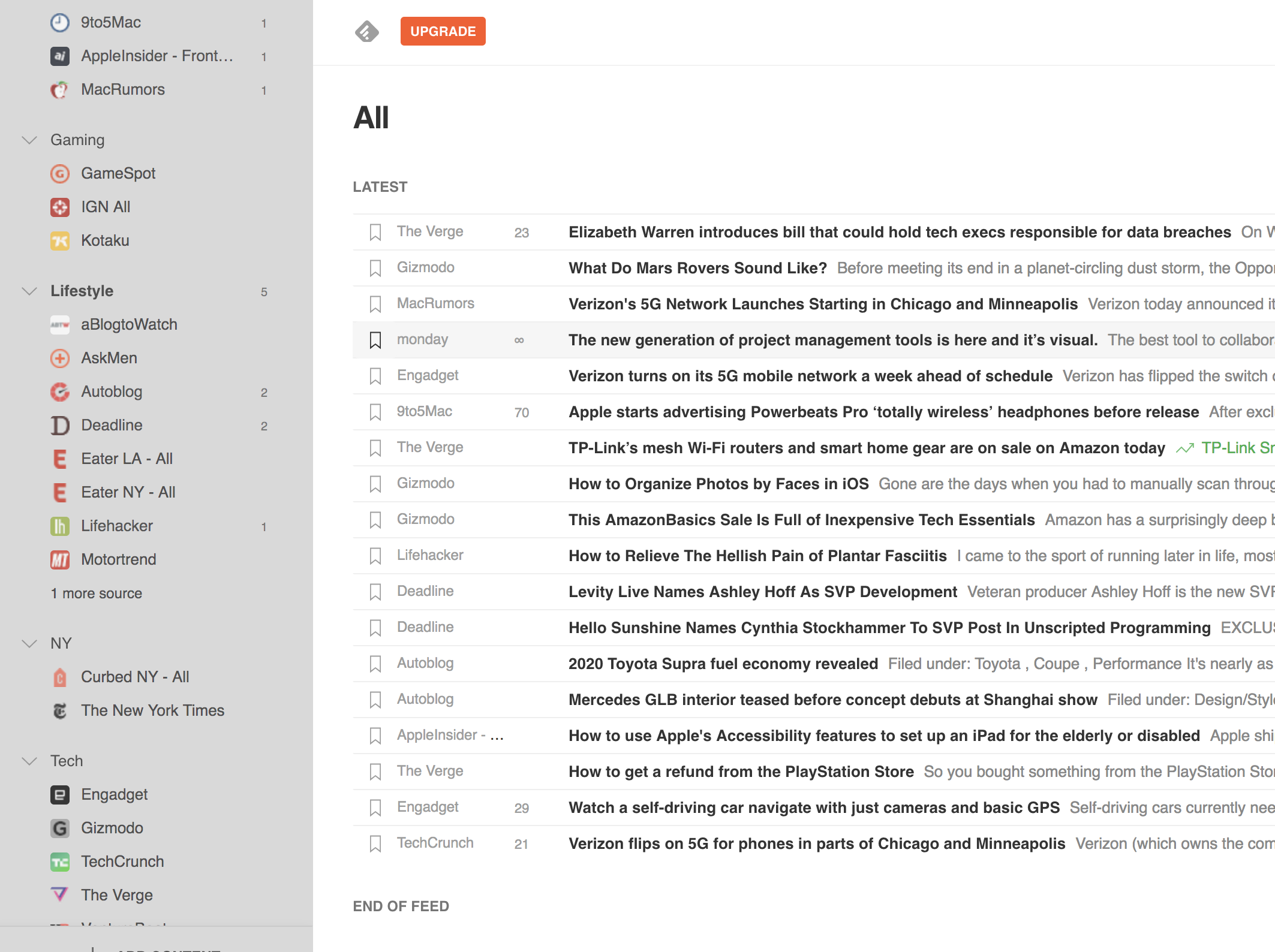Screen dimensions: 1275x952
Task: Show 1 more source in Lifestyle
Action: (x=97, y=594)
